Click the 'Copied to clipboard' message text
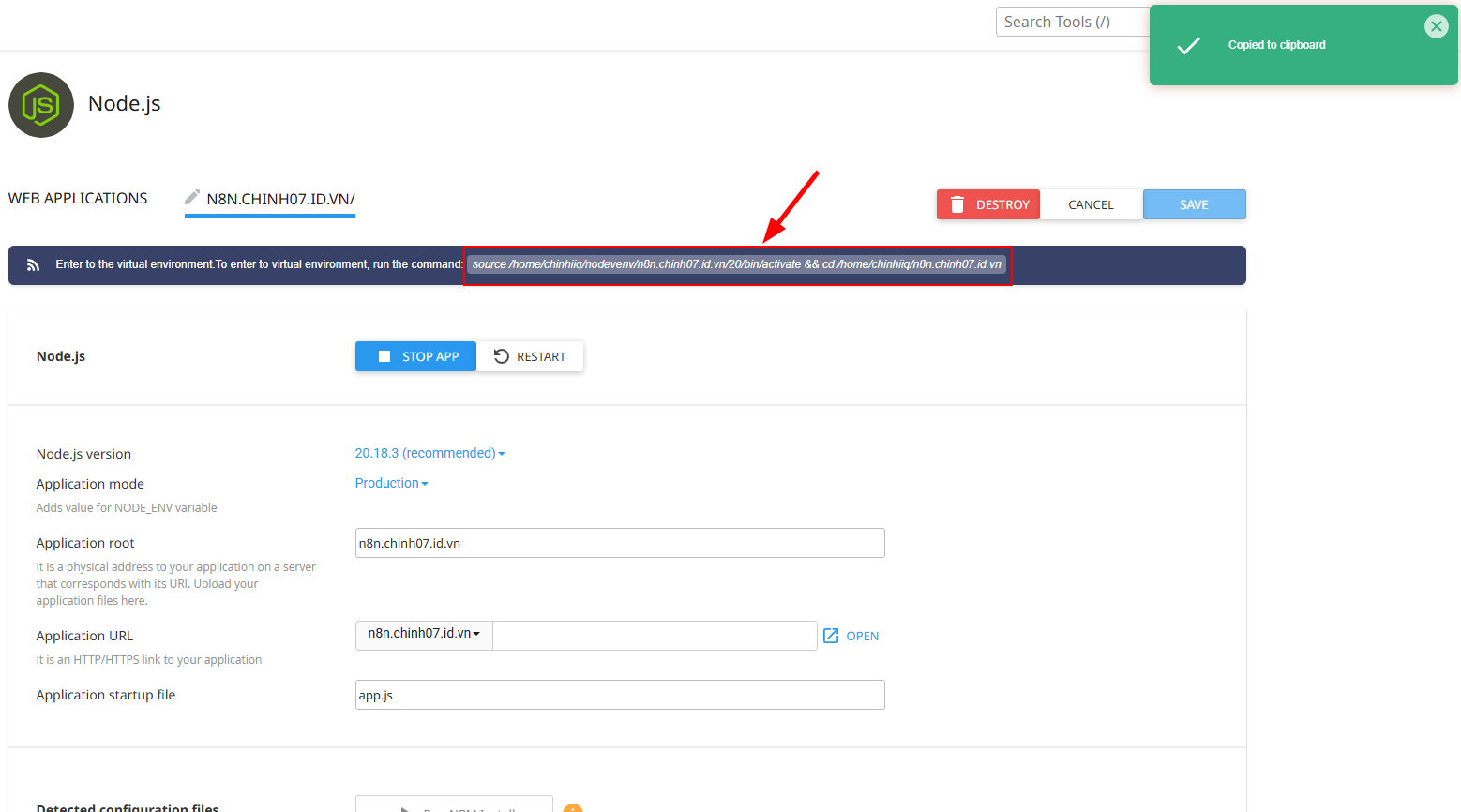The width and height of the screenshot is (1461, 812). tap(1276, 45)
